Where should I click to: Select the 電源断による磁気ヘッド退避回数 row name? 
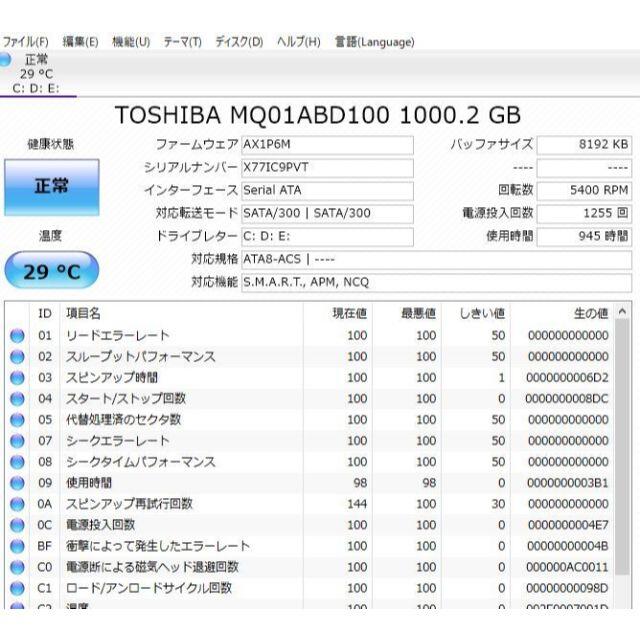point(153,567)
